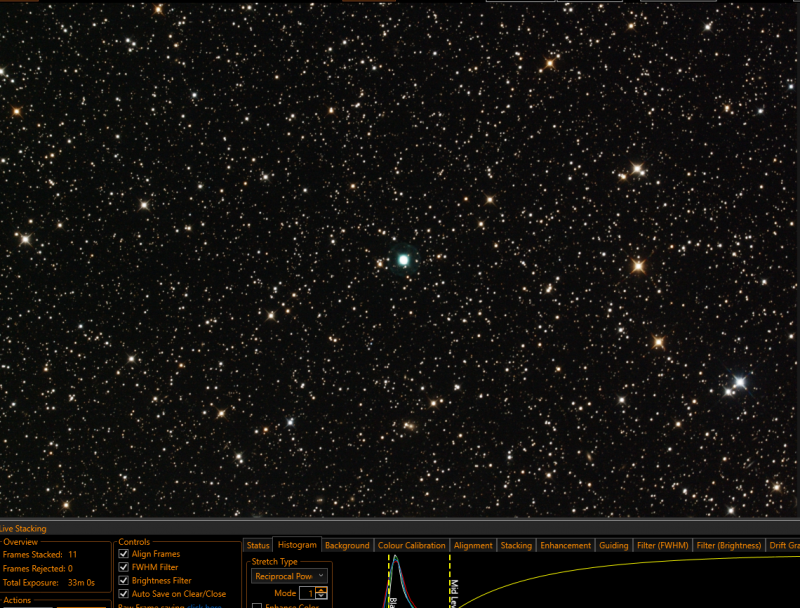This screenshot has height=608, width=800.
Task: Click the Controls group label
Action: tap(134, 542)
